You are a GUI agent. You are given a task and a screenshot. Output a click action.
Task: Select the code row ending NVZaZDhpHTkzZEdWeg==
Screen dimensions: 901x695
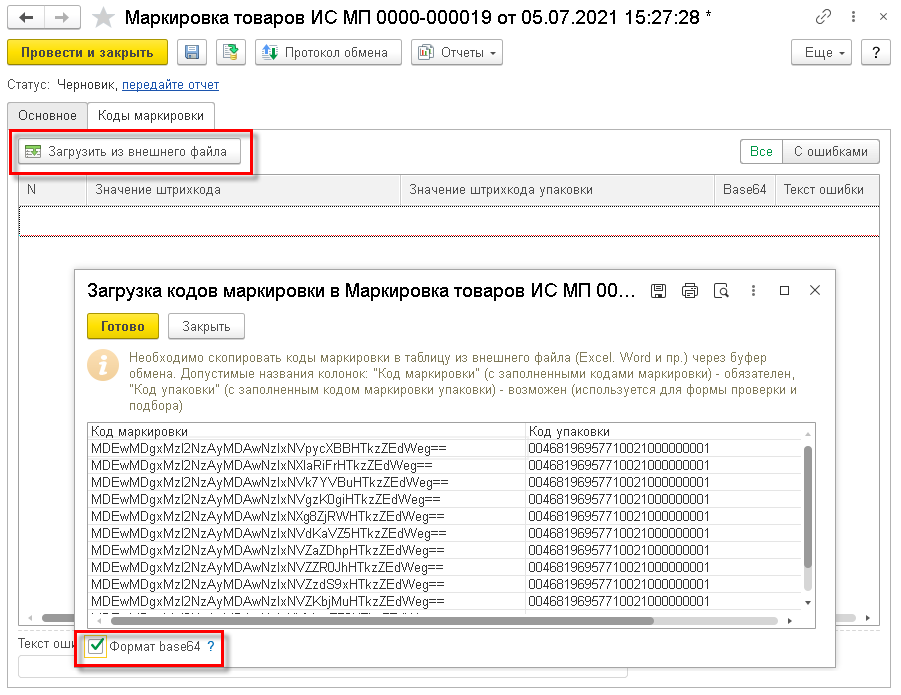(307, 551)
